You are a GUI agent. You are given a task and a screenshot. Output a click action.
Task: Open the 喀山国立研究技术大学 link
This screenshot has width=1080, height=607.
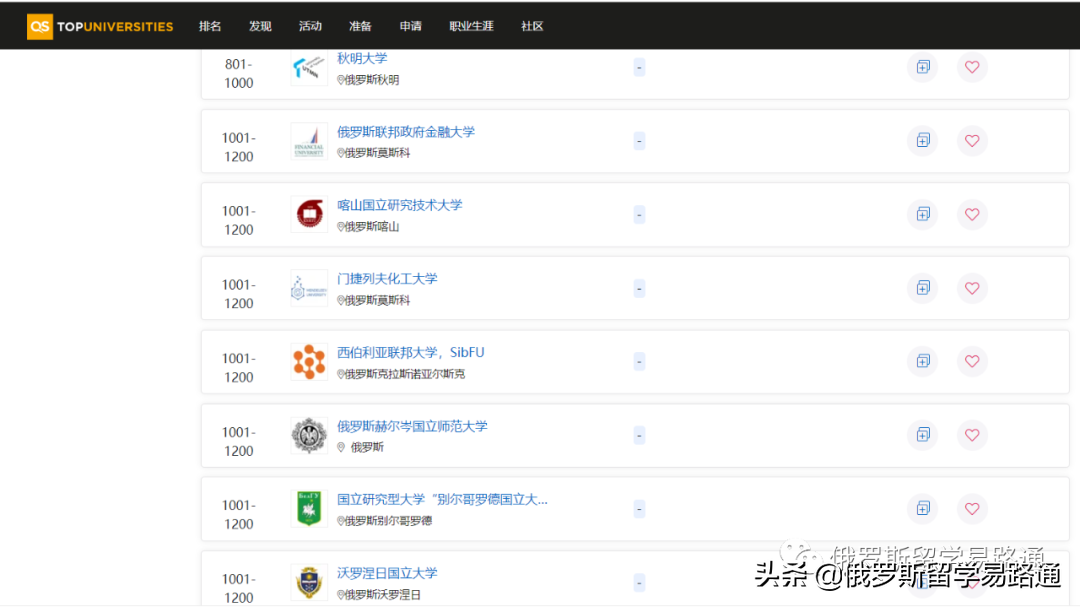pyautogui.click(x=399, y=205)
